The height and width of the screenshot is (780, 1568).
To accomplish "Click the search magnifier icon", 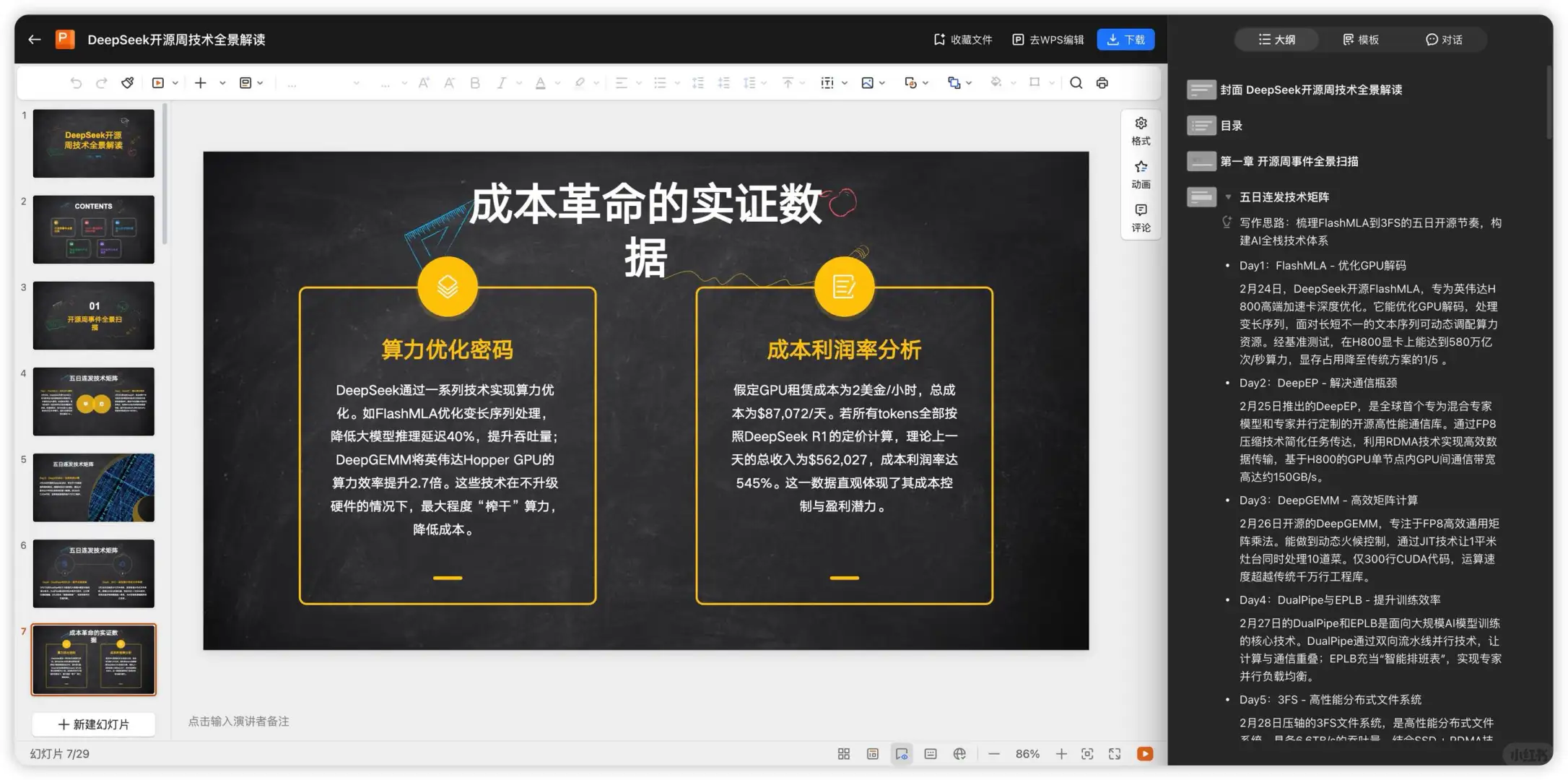I will 1076,83.
